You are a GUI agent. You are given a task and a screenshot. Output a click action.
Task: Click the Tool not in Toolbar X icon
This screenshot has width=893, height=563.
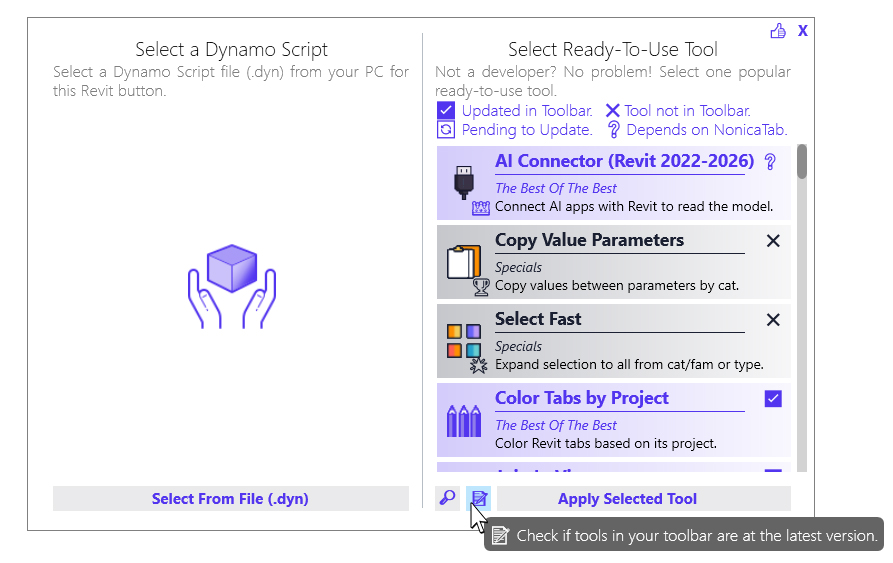click(612, 110)
